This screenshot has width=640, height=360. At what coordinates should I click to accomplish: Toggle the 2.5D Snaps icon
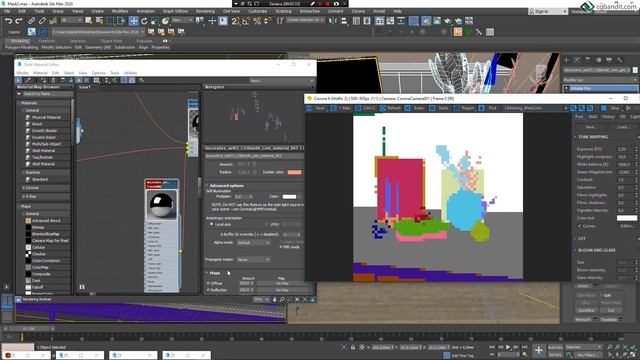coord(236,21)
